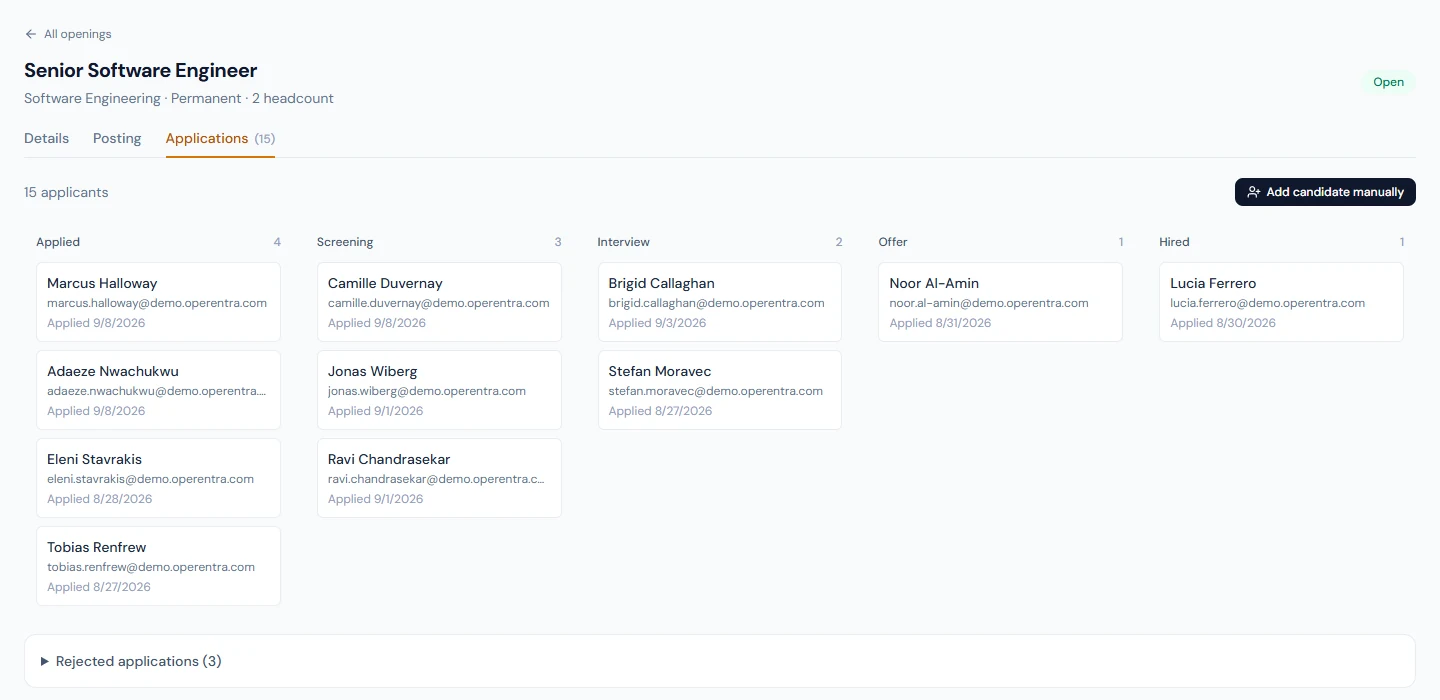Image resolution: width=1440 pixels, height=700 pixels.
Task: Click email lucia.ferrero@demo.operentra.com
Action: coord(1268,303)
